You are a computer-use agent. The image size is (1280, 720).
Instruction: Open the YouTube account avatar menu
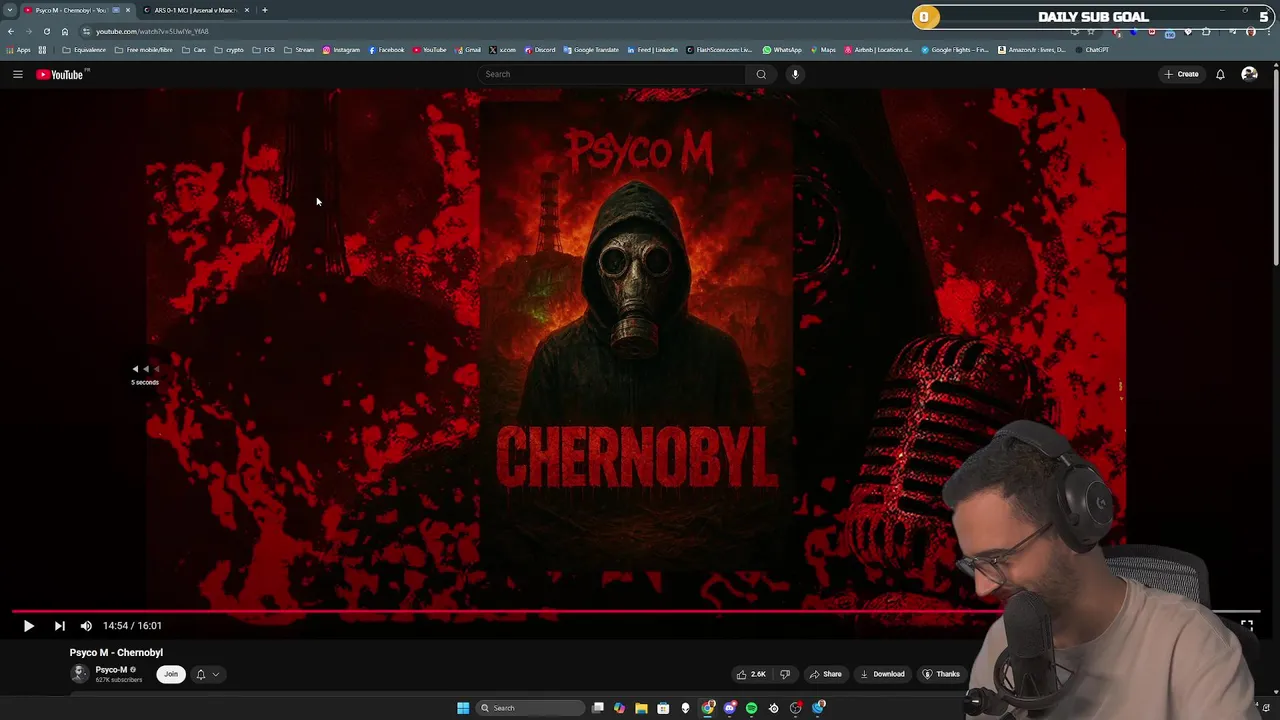click(x=1249, y=74)
